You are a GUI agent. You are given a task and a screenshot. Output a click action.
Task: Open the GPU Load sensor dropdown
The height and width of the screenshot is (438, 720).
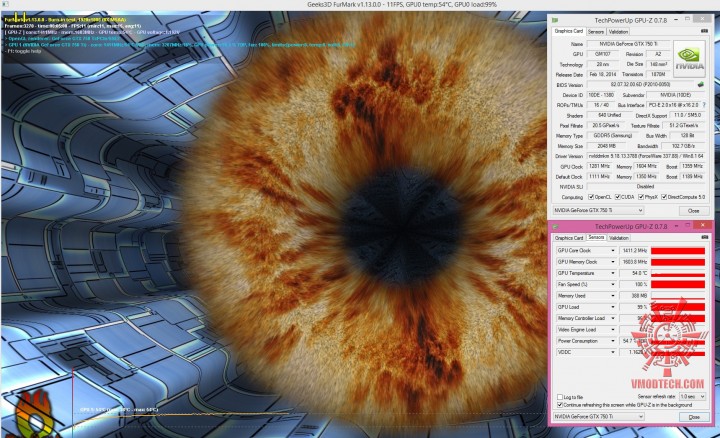point(613,307)
